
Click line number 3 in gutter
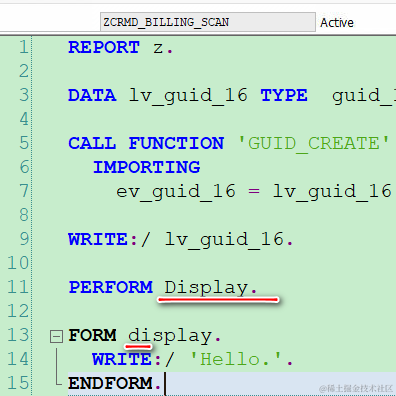(23, 95)
